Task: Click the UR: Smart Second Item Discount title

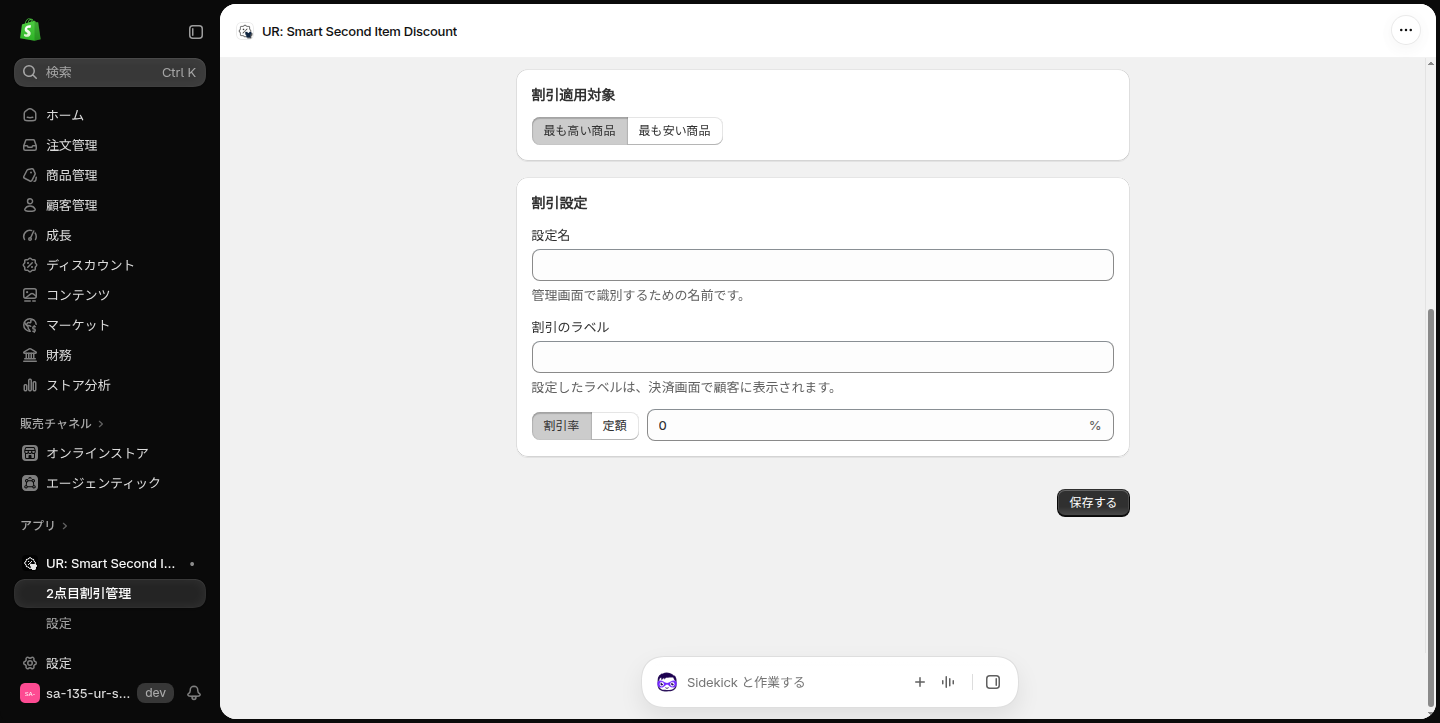Action: coord(360,31)
